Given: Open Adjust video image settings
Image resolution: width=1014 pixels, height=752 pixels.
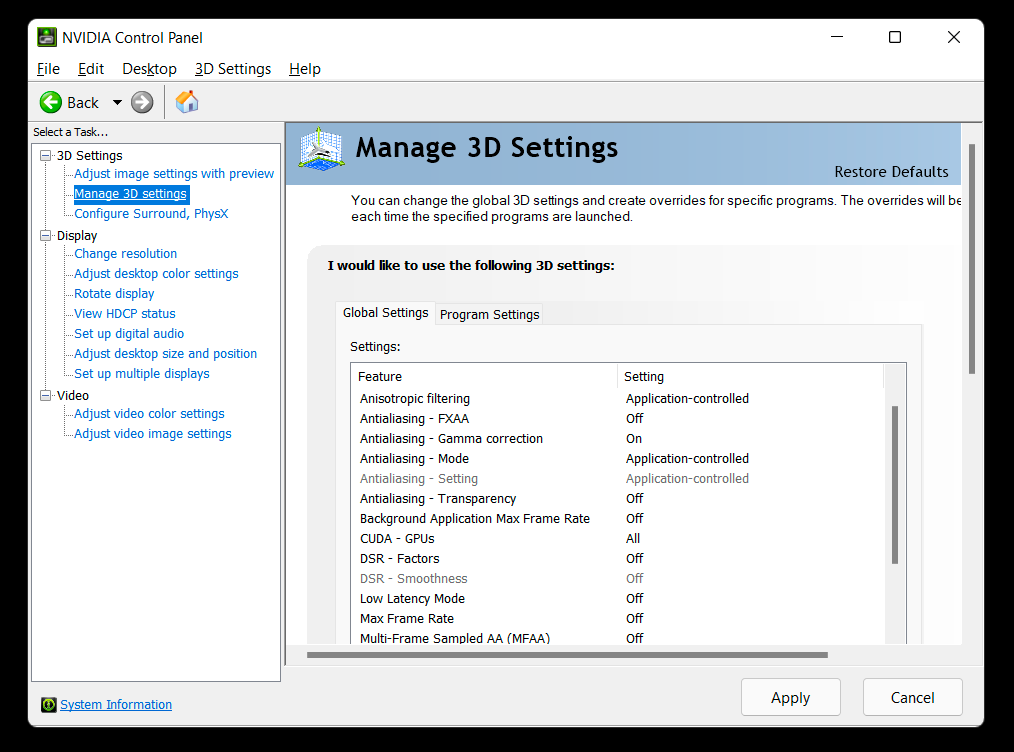Looking at the screenshot, I should (153, 434).
